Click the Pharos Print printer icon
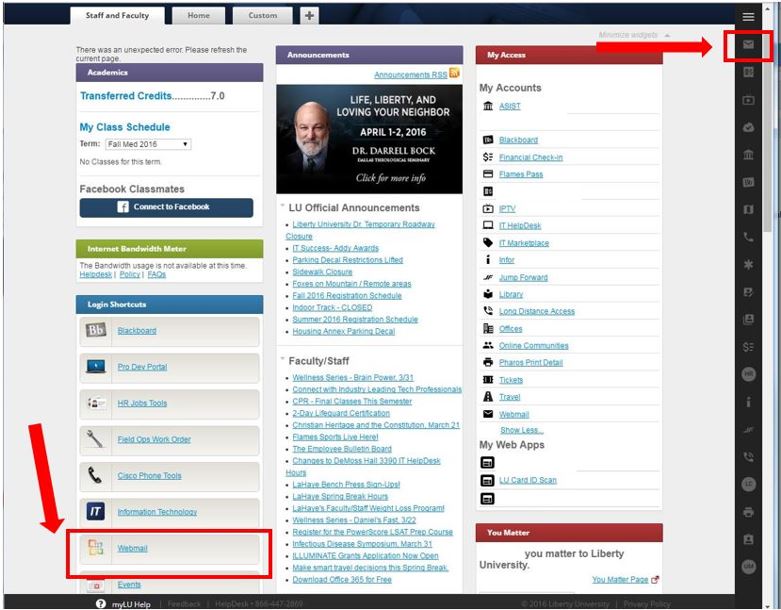This screenshot has height=610, width=781. click(x=488, y=362)
